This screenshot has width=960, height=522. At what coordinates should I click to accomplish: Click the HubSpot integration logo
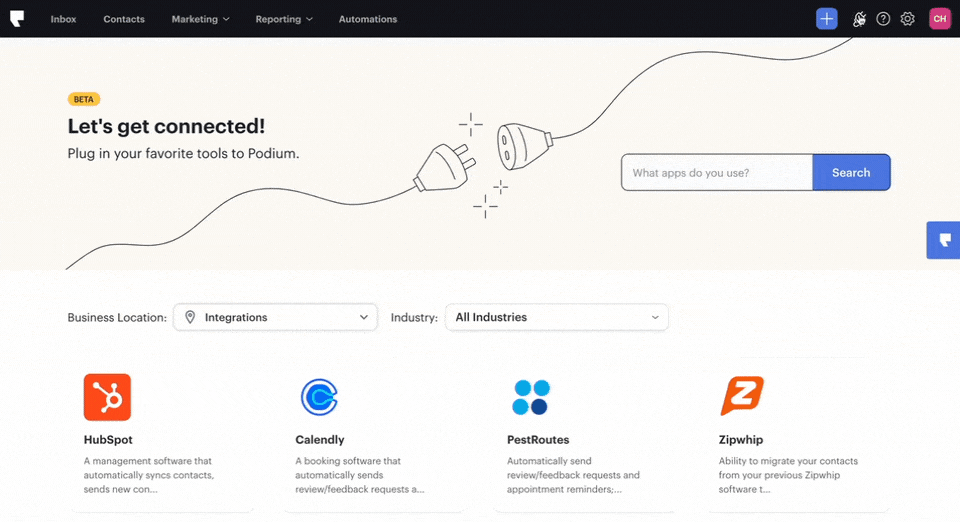pos(107,397)
